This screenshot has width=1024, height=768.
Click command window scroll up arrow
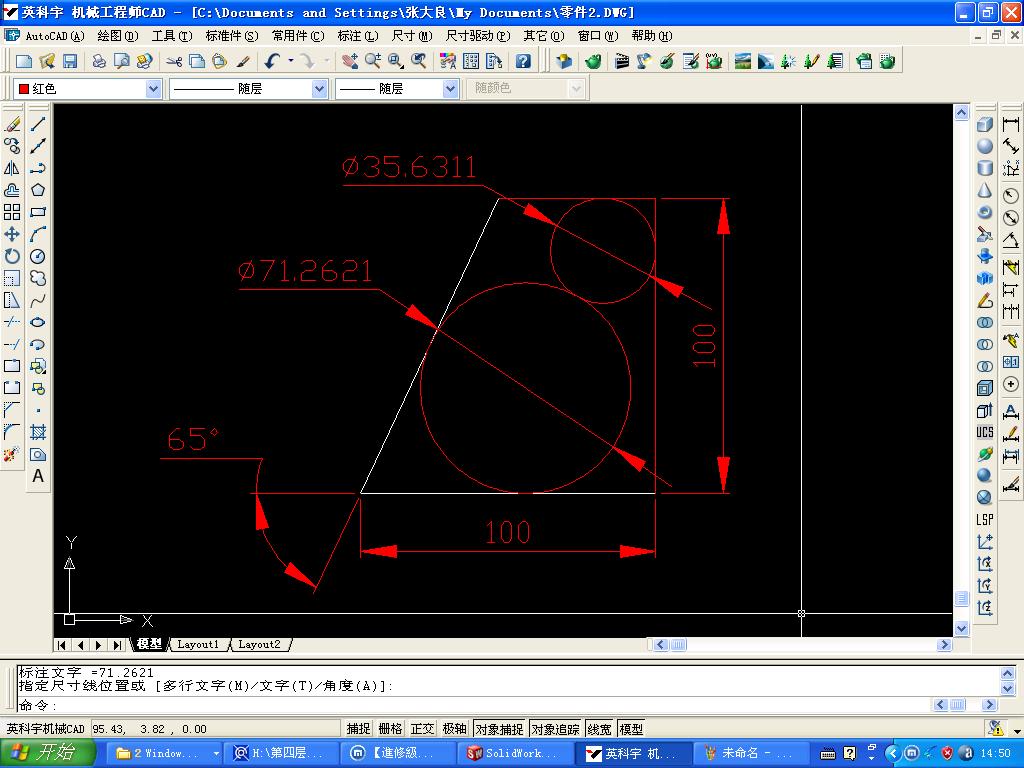[x=1008, y=673]
